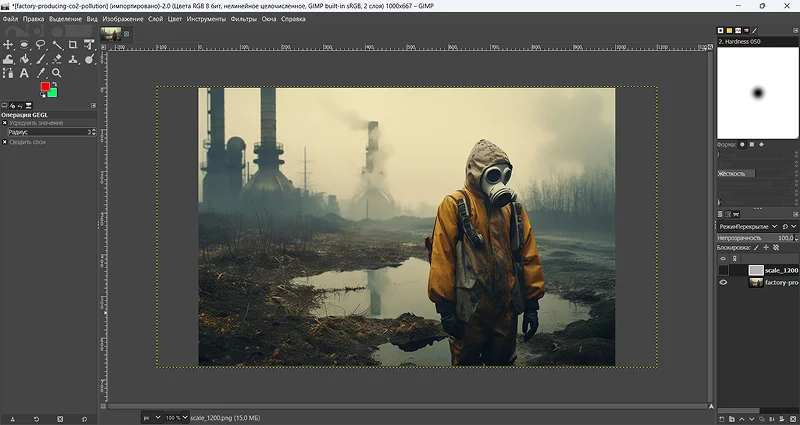Switch to the Undo History tab
The image size is (800, 425).
click(x=20, y=106)
